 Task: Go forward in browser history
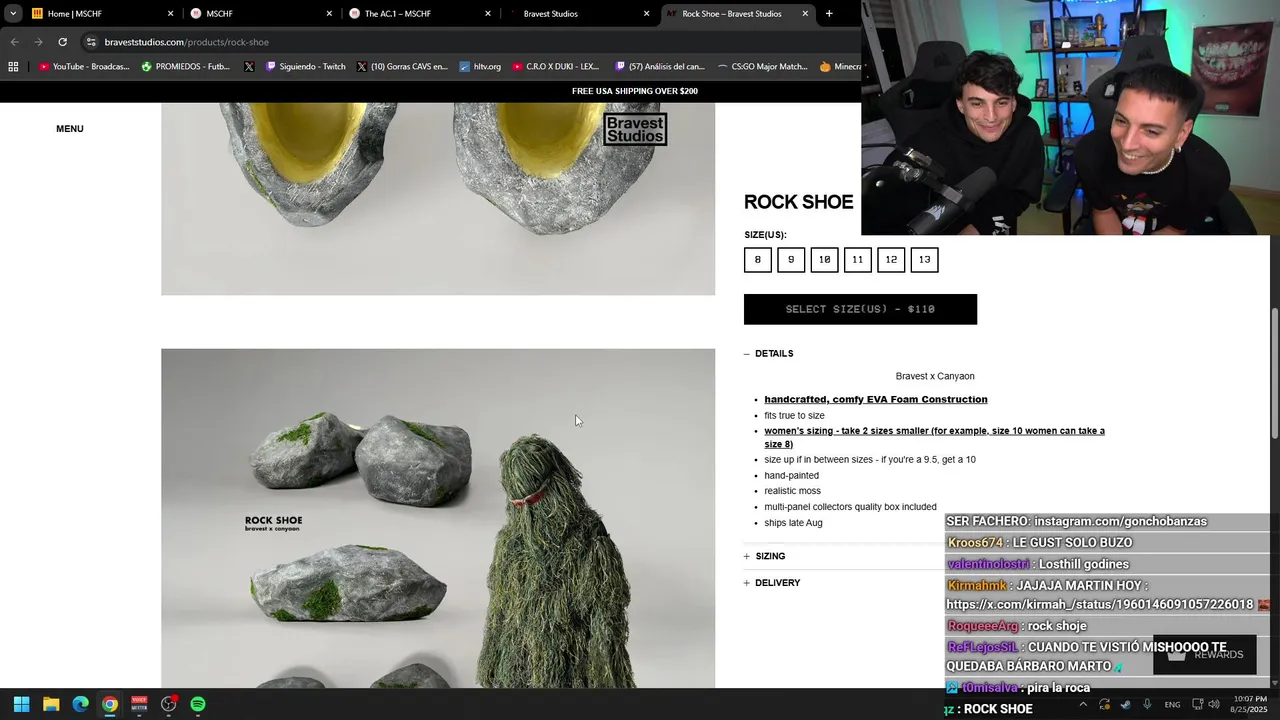(x=38, y=42)
